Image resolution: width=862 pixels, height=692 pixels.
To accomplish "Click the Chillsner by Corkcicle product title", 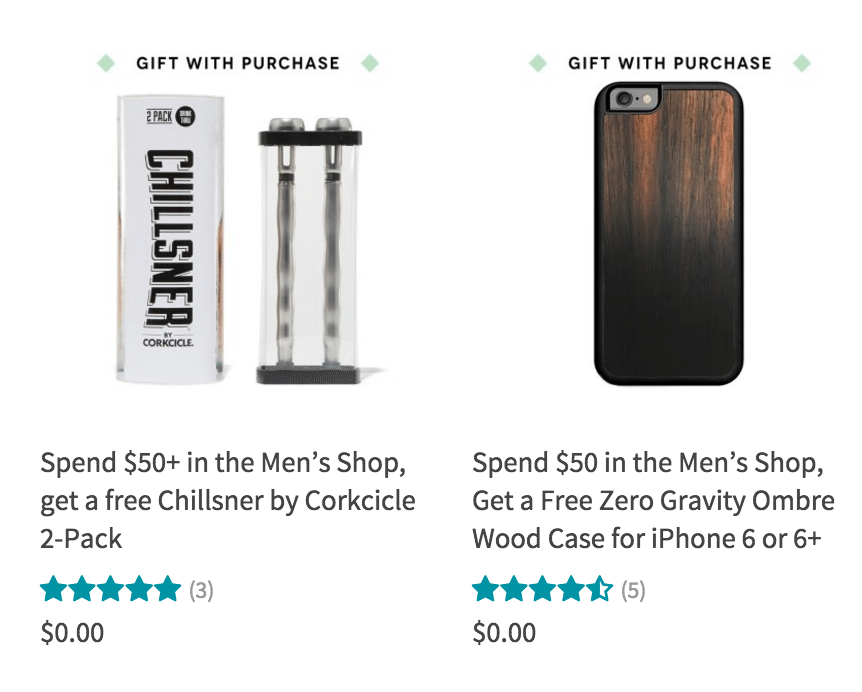I will click(228, 500).
